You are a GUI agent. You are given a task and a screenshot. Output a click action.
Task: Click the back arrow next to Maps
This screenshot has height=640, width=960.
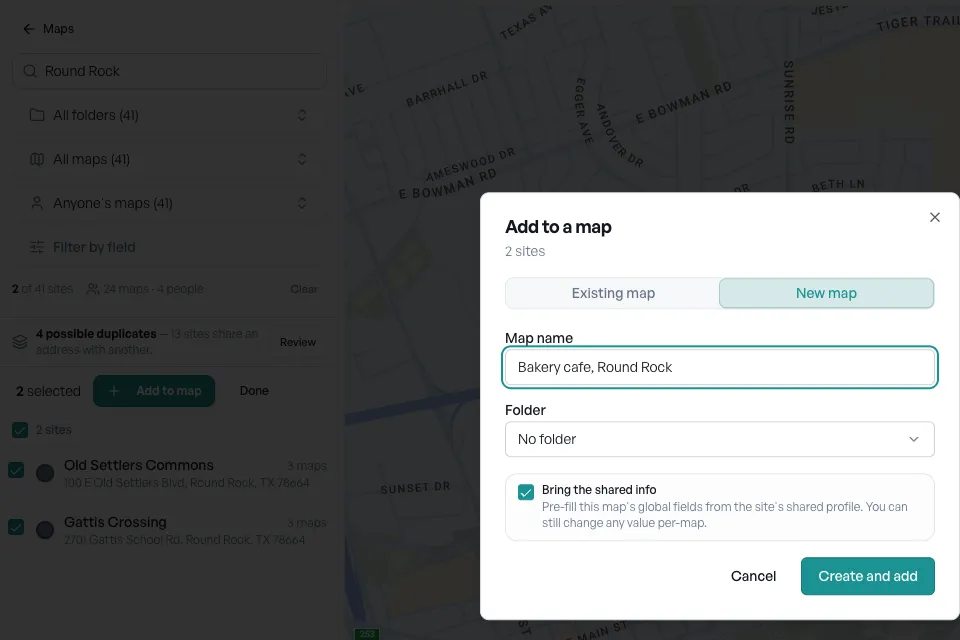click(28, 29)
